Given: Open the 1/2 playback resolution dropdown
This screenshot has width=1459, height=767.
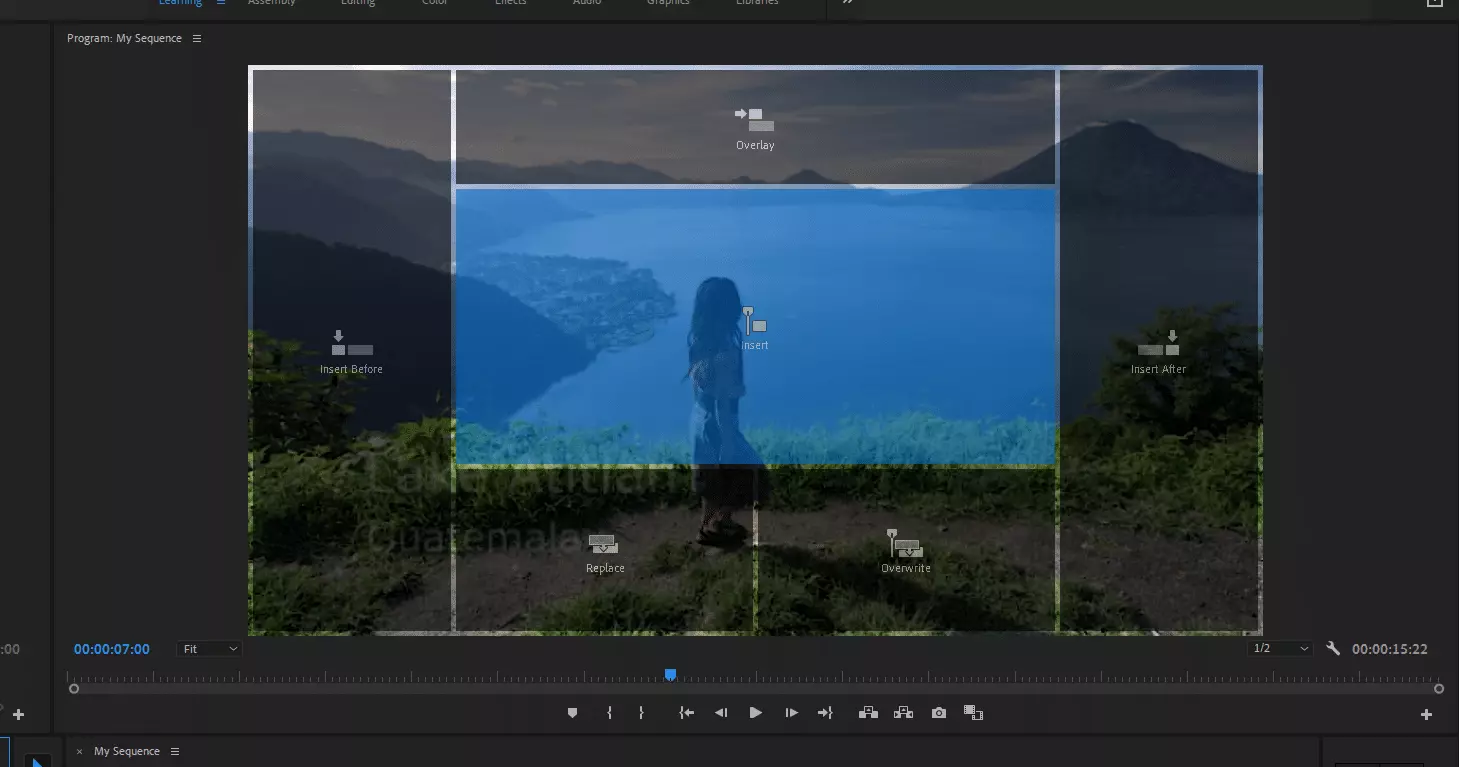Looking at the screenshot, I should [1280, 649].
